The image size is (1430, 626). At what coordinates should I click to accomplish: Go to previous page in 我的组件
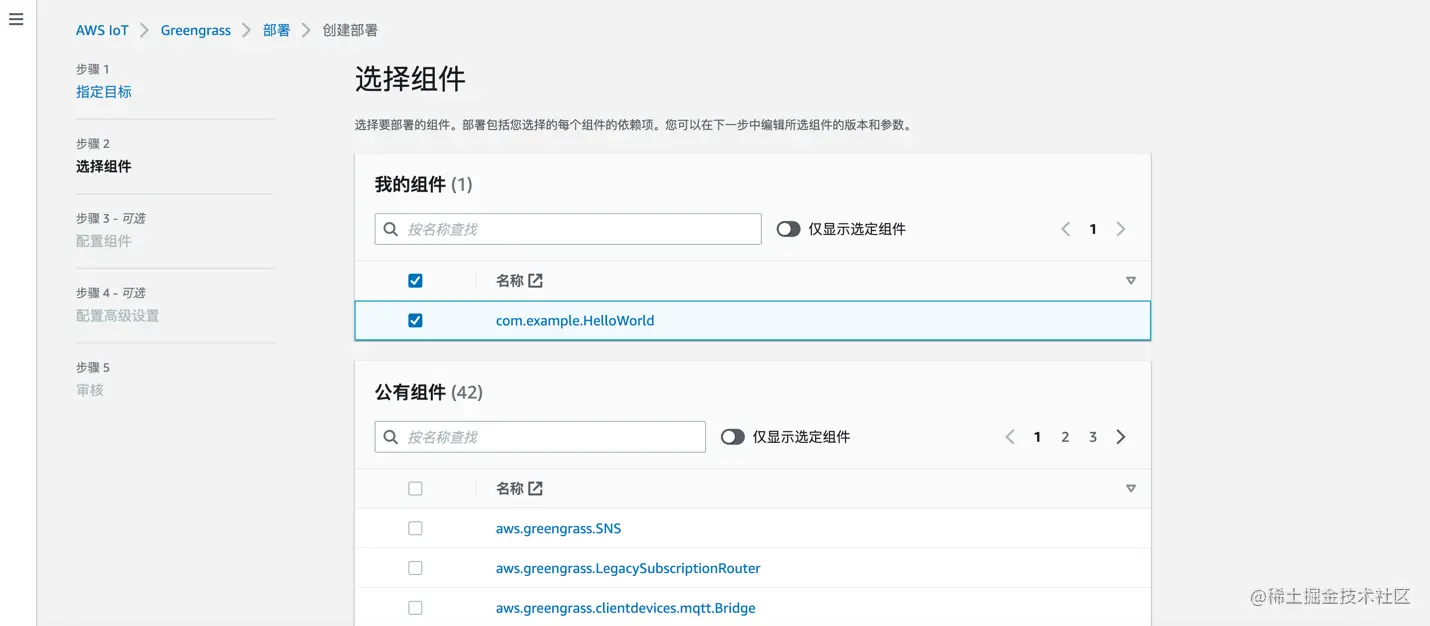click(x=1065, y=229)
